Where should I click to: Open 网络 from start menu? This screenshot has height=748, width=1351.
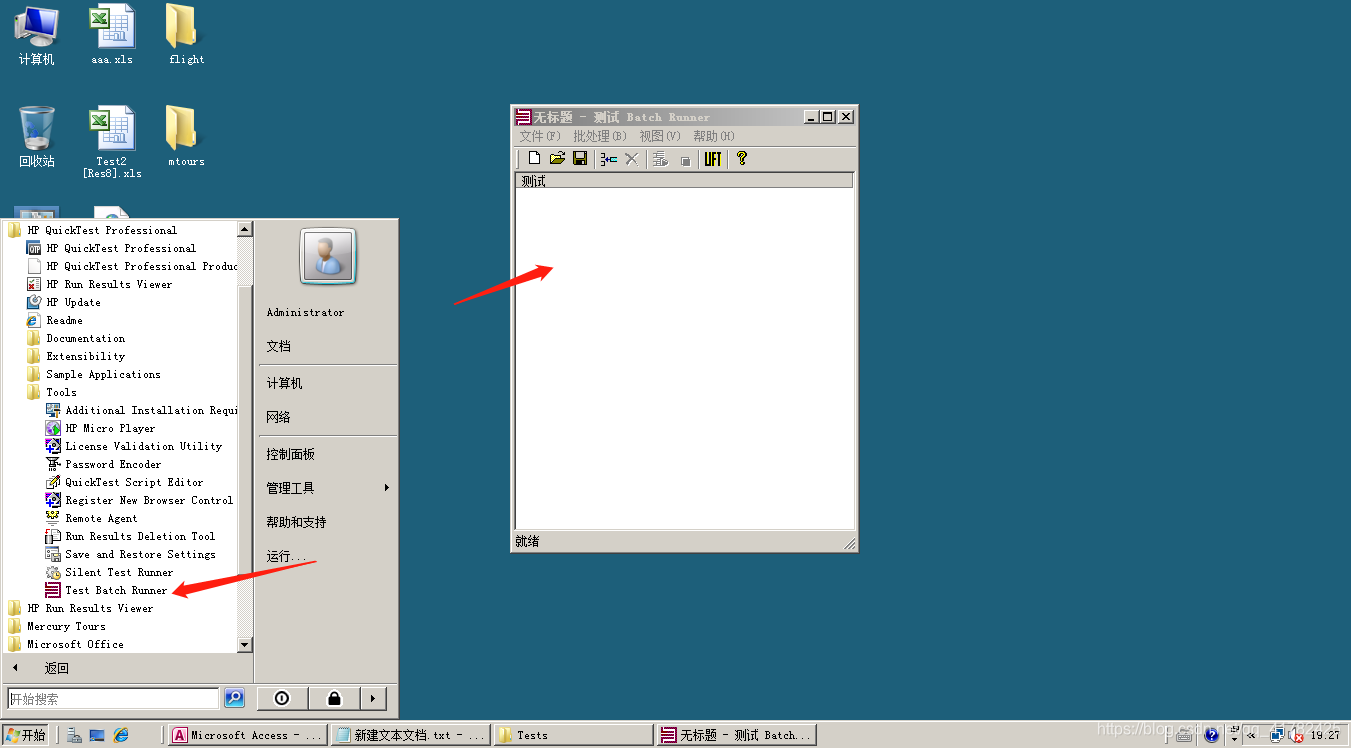[x=279, y=417]
